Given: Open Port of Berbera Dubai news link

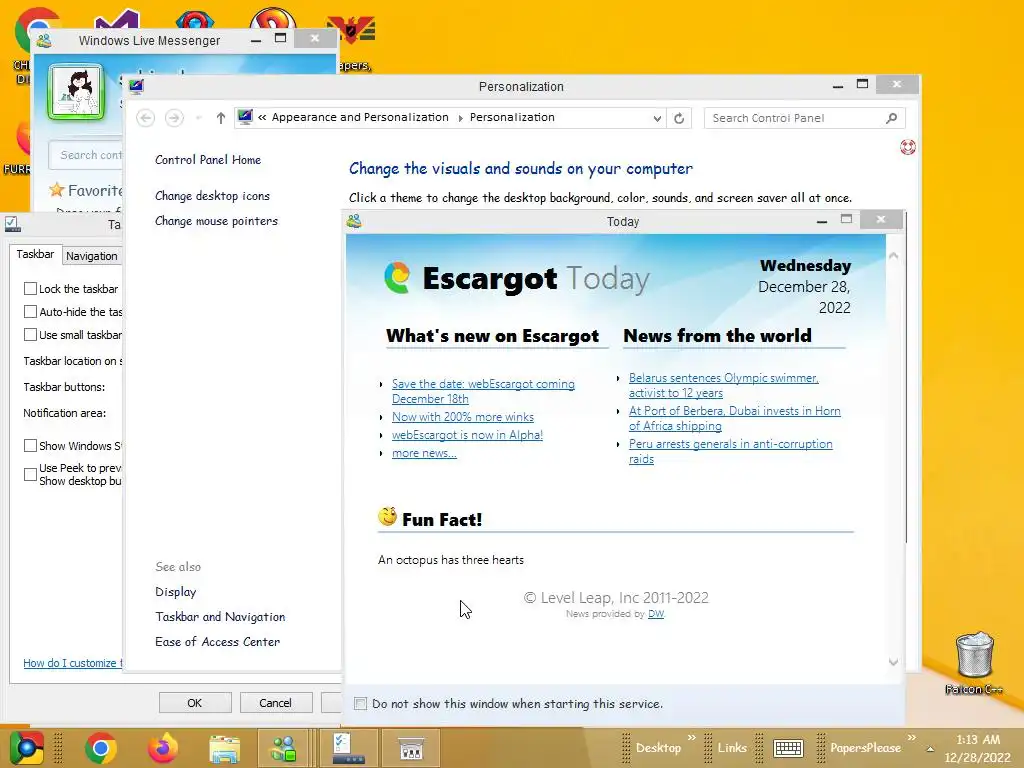Looking at the screenshot, I should [735, 418].
